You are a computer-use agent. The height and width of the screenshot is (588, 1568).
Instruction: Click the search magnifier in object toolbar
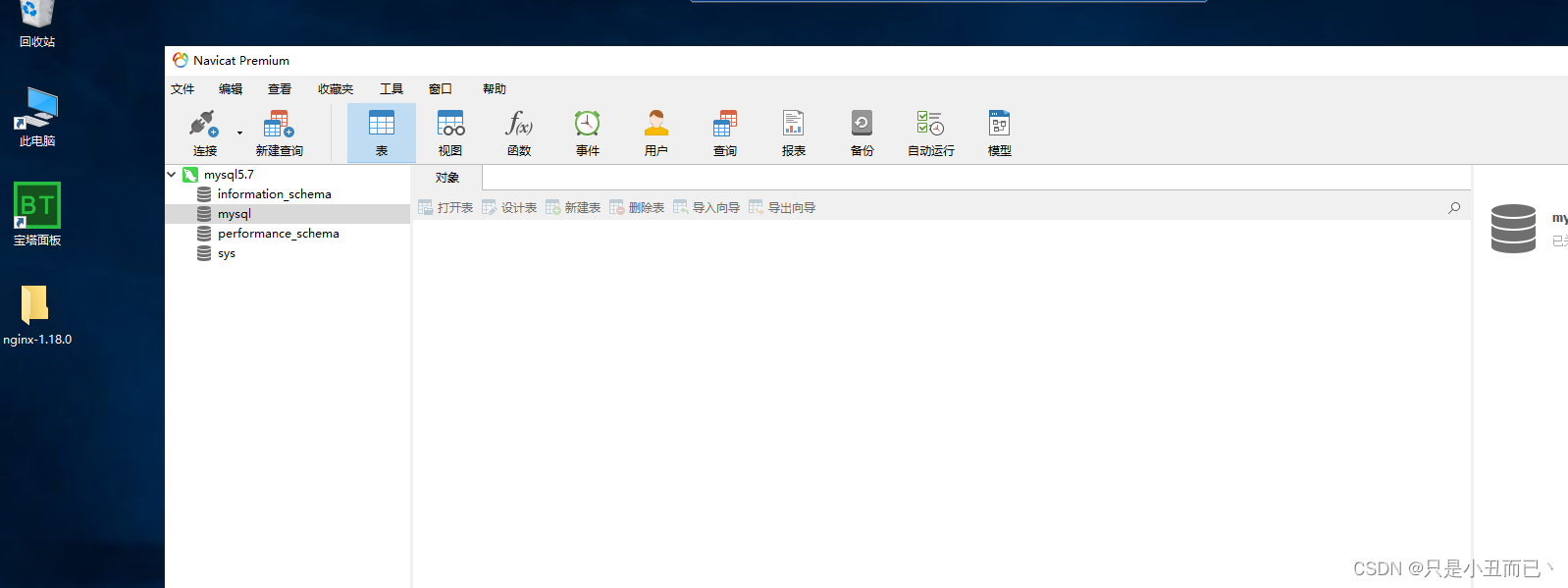pyautogui.click(x=1454, y=207)
